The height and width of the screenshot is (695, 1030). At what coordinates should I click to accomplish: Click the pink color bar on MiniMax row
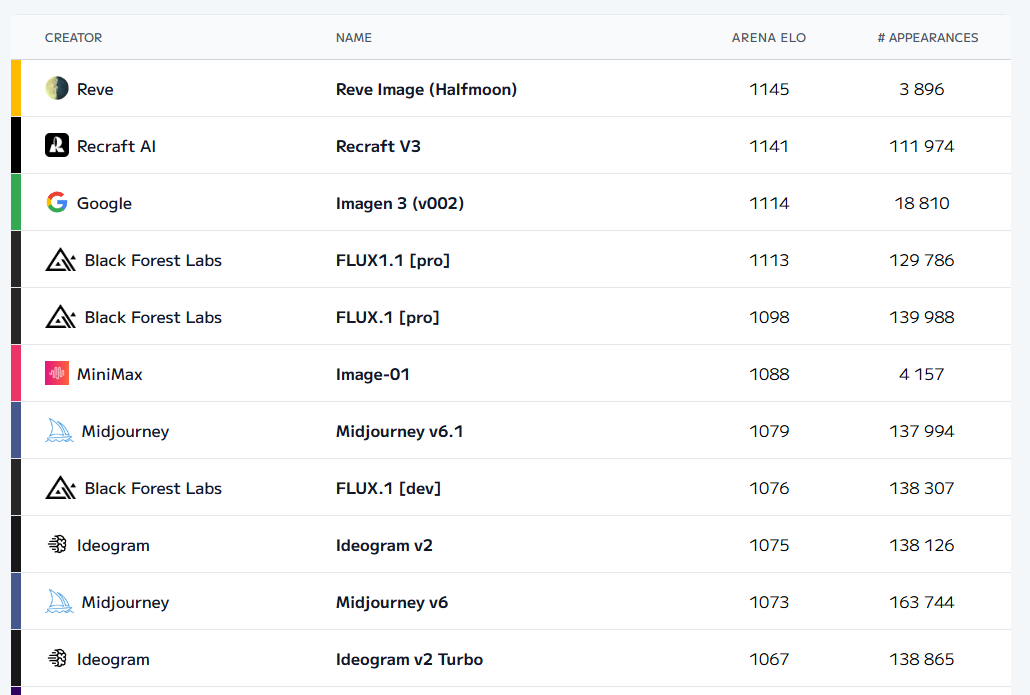click(16, 373)
